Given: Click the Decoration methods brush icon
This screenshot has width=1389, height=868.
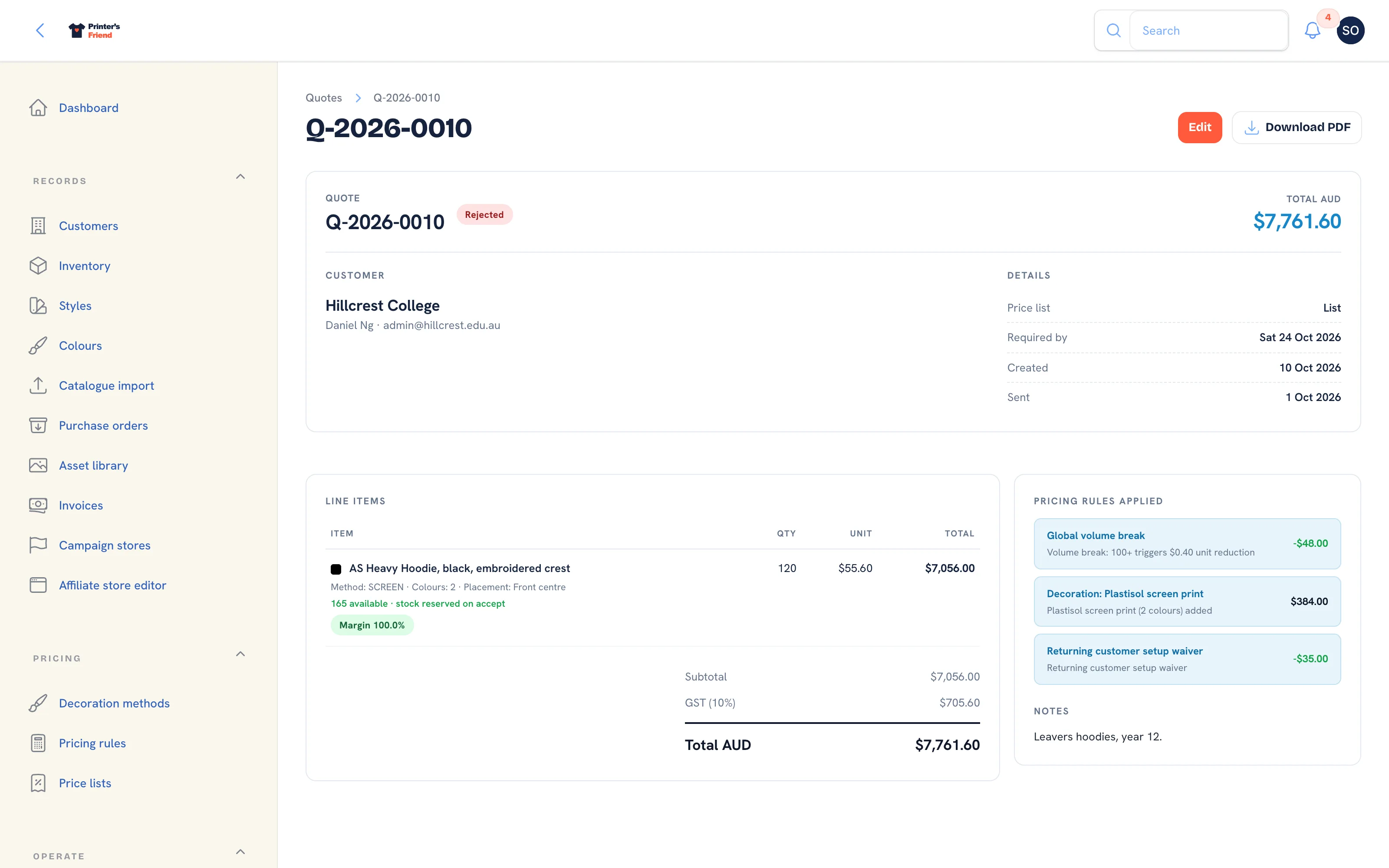Looking at the screenshot, I should pos(38,703).
